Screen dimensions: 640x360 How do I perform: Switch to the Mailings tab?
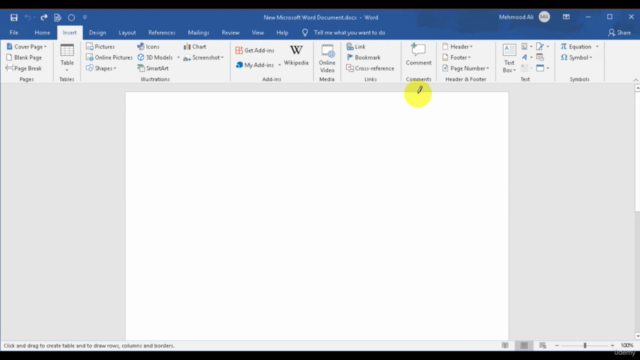[x=198, y=33]
